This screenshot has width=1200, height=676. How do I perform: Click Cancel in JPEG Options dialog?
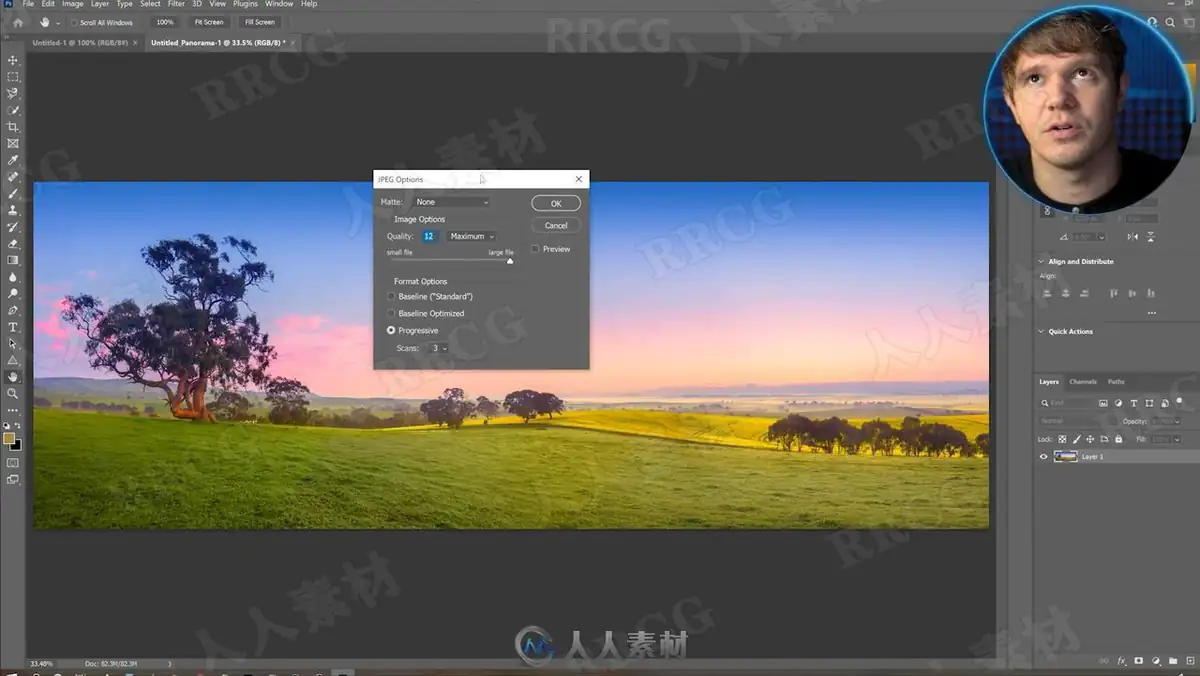[556, 226]
